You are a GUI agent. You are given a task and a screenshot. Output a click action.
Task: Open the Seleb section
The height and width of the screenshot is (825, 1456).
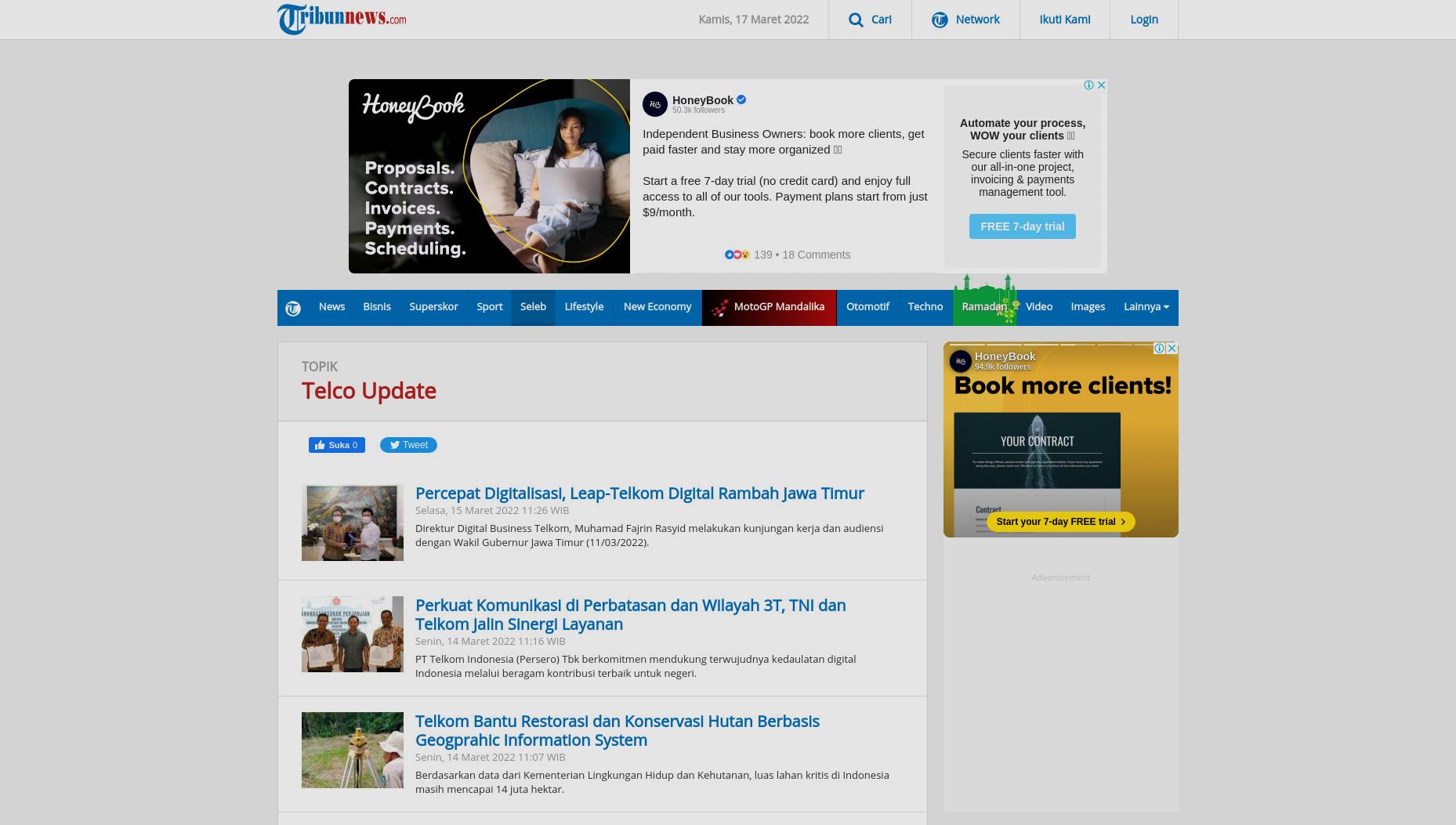[533, 307]
